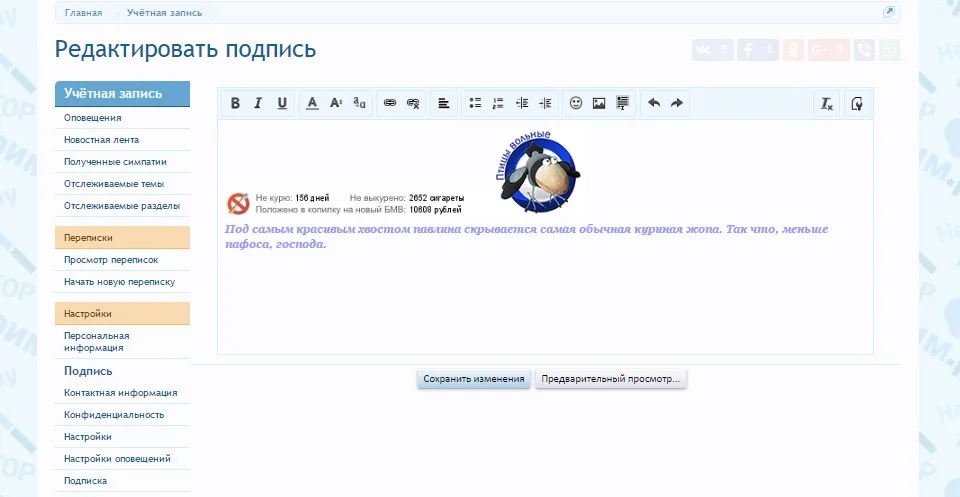Open Настройки оповещений in the sidebar
This screenshot has width=960, height=497.
pyautogui.click(x=122, y=458)
